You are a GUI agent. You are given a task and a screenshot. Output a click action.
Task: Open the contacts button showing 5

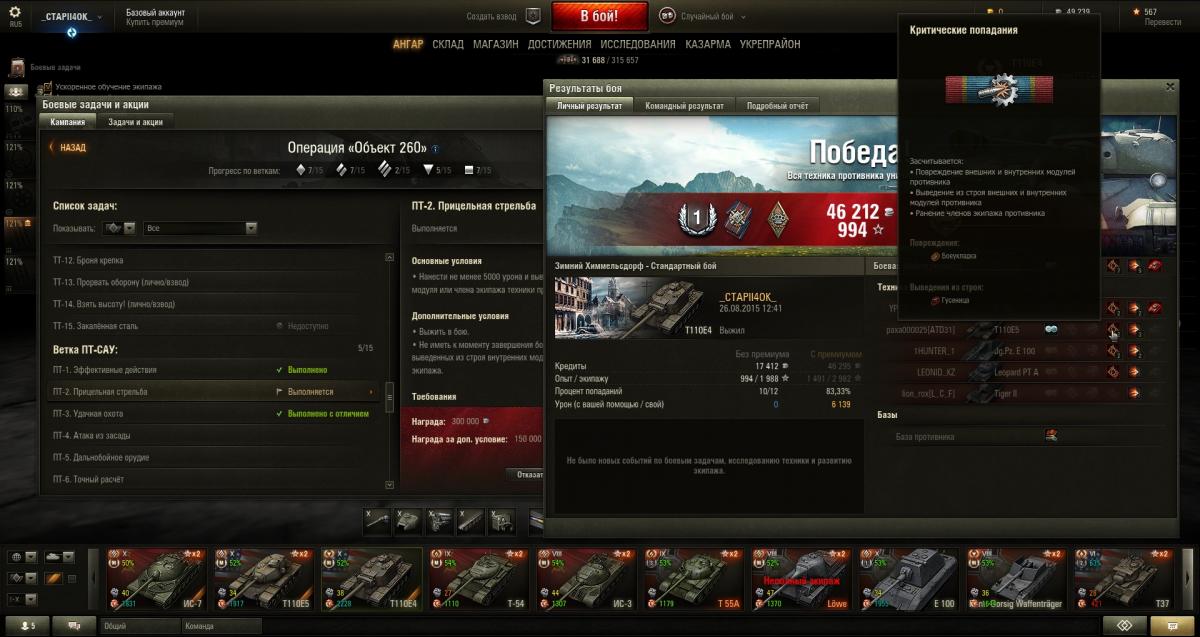(x=27, y=625)
